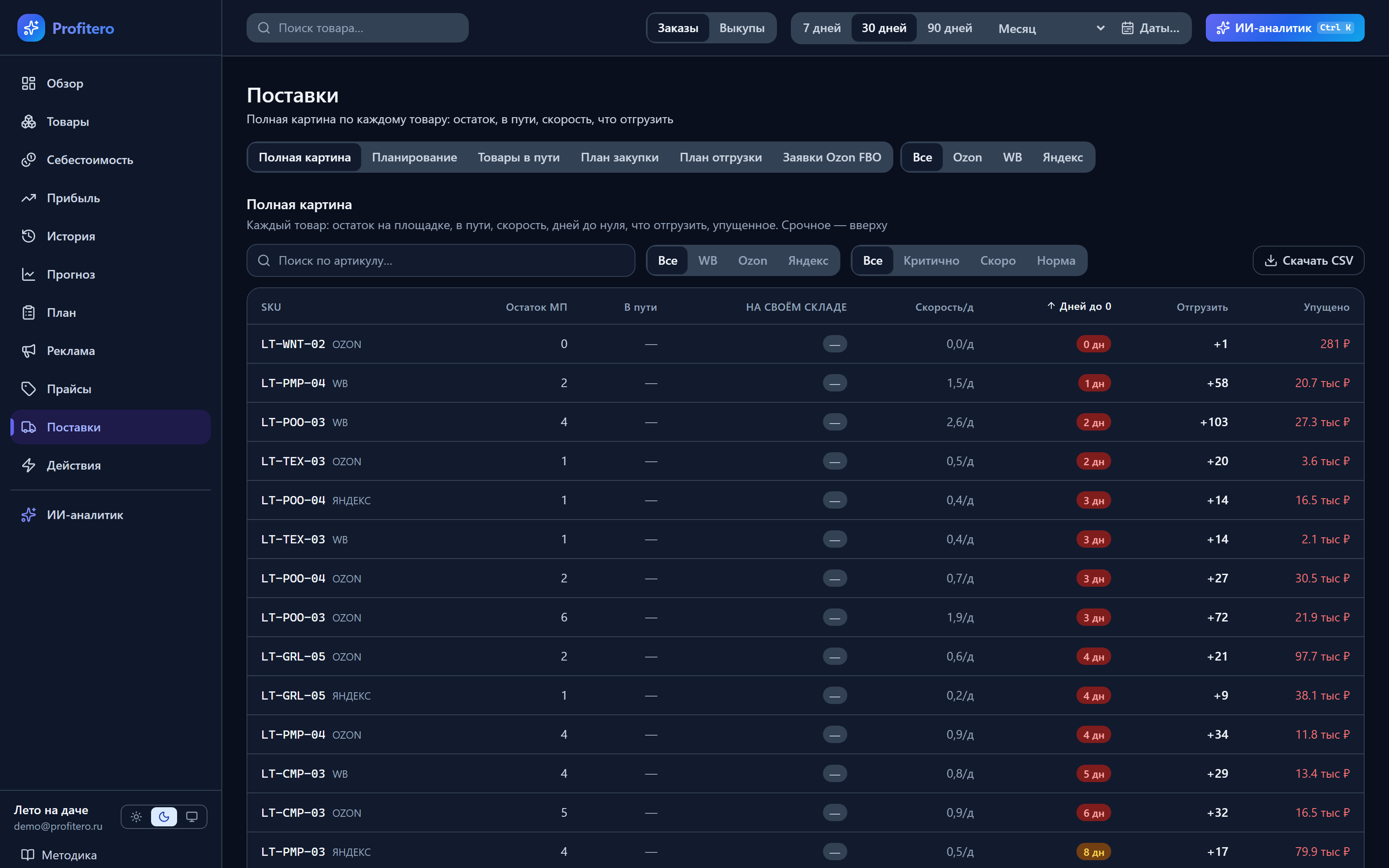Sort by SKU column header
Screen dimensions: 1389x868
tap(271, 307)
